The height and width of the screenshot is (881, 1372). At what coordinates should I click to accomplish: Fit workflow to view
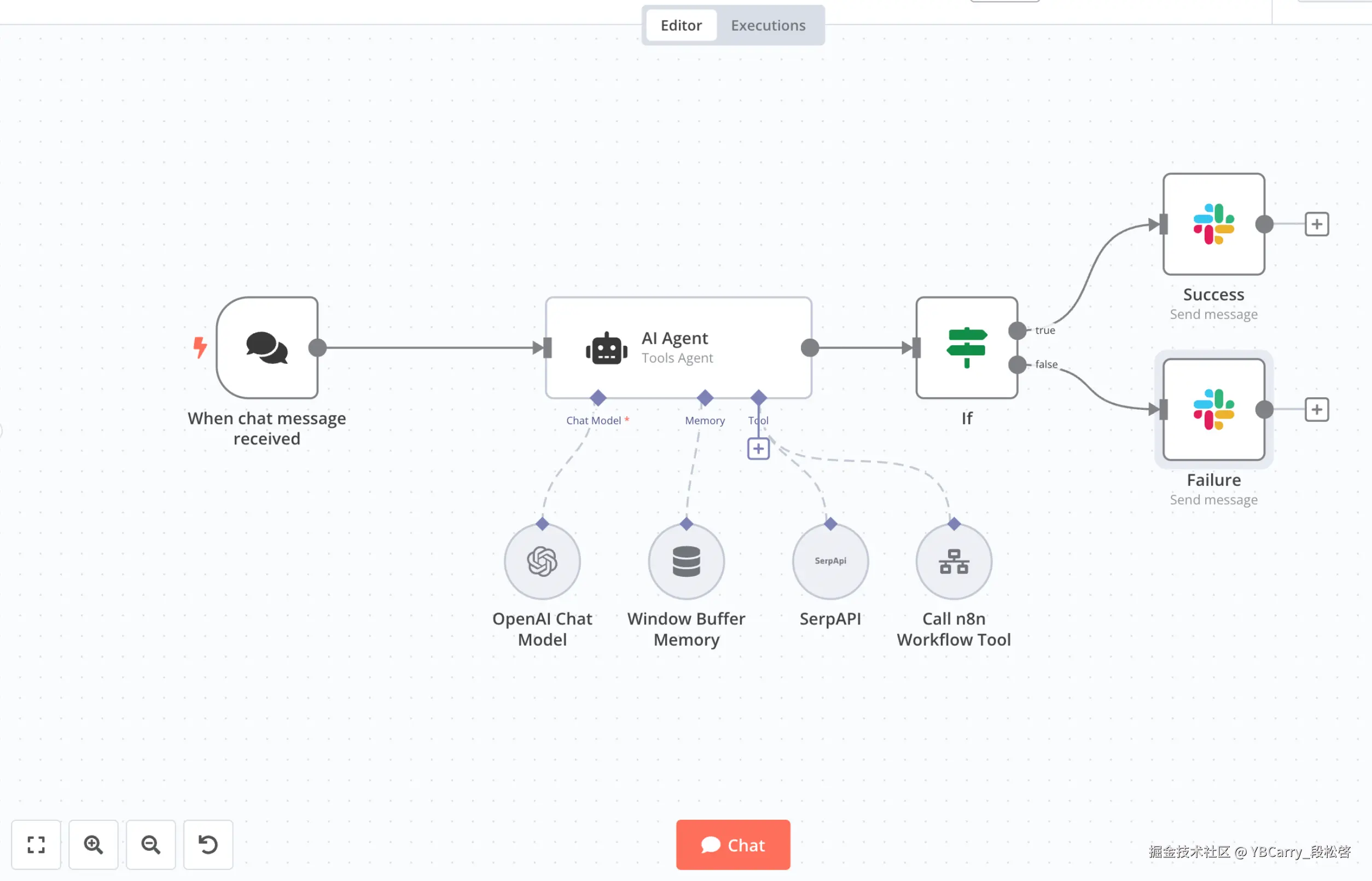tap(36, 844)
